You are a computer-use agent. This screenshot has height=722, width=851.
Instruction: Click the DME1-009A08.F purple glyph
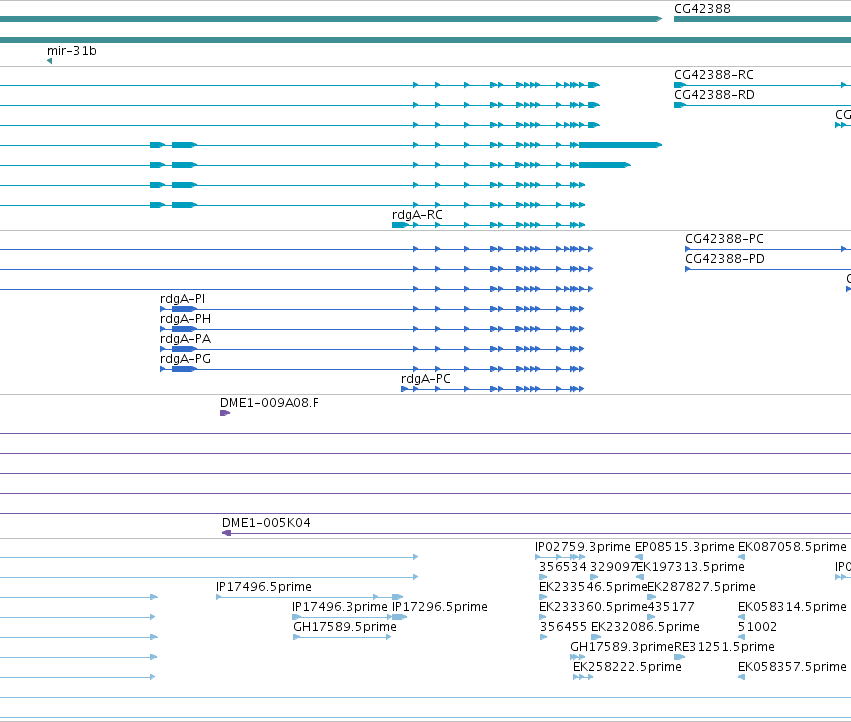pyautogui.click(x=225, y=413)
